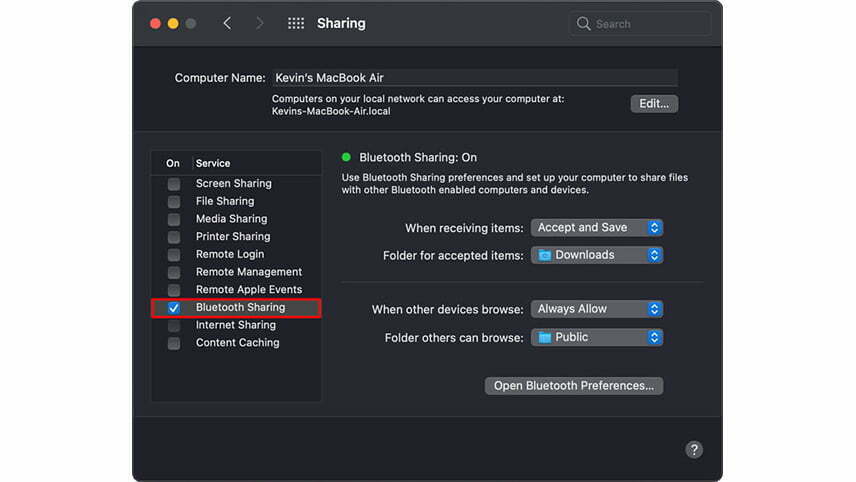This screenshot has width=856, height=482.
Task: Uncheck the Bluetooth Sharing checkbox
Action: (174, 308)
